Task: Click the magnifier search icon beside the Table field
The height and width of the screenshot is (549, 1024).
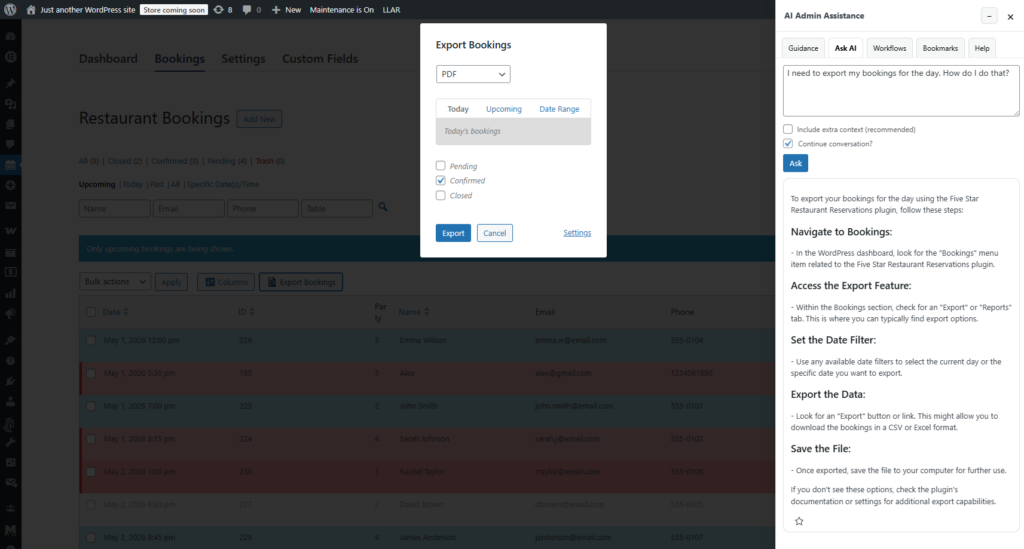Action: tap(383, 207)
